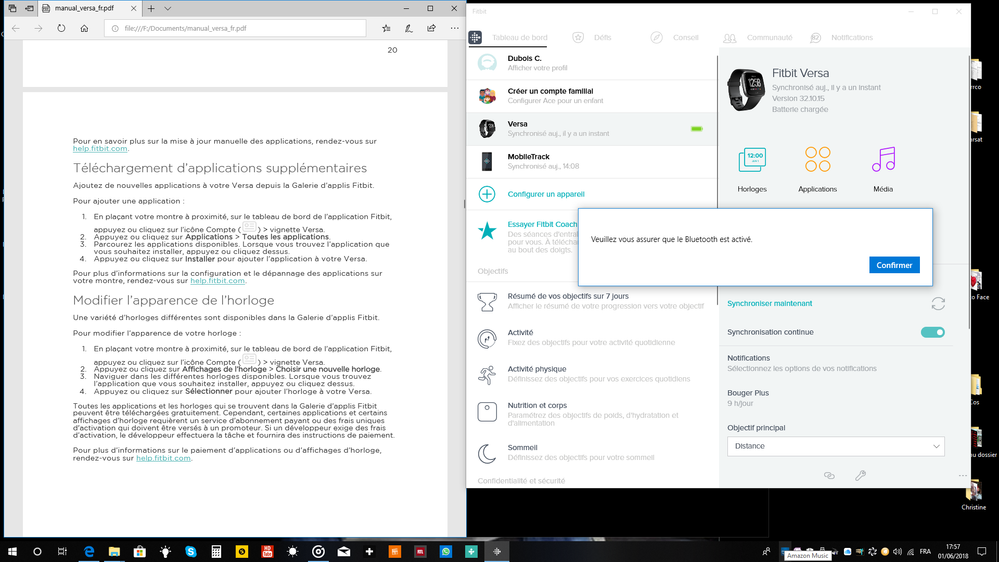Open the Applications gallery icon
The image size is (999, 562).
point(817,159)
